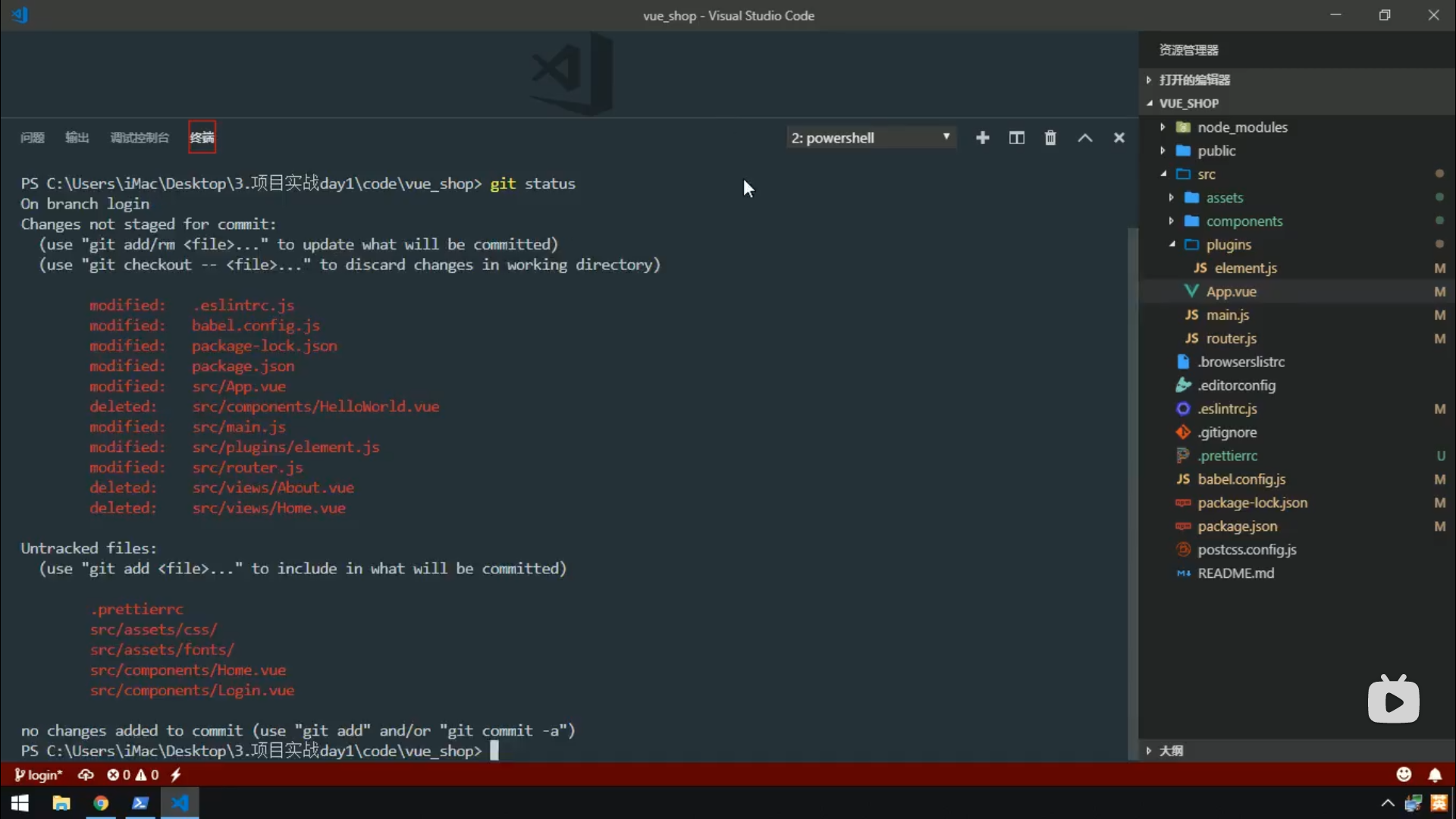This screenshot has height=819, width=1456.
Task: Click src/components/Login.vue in terminal output
Action: click(x=192, y=690)
